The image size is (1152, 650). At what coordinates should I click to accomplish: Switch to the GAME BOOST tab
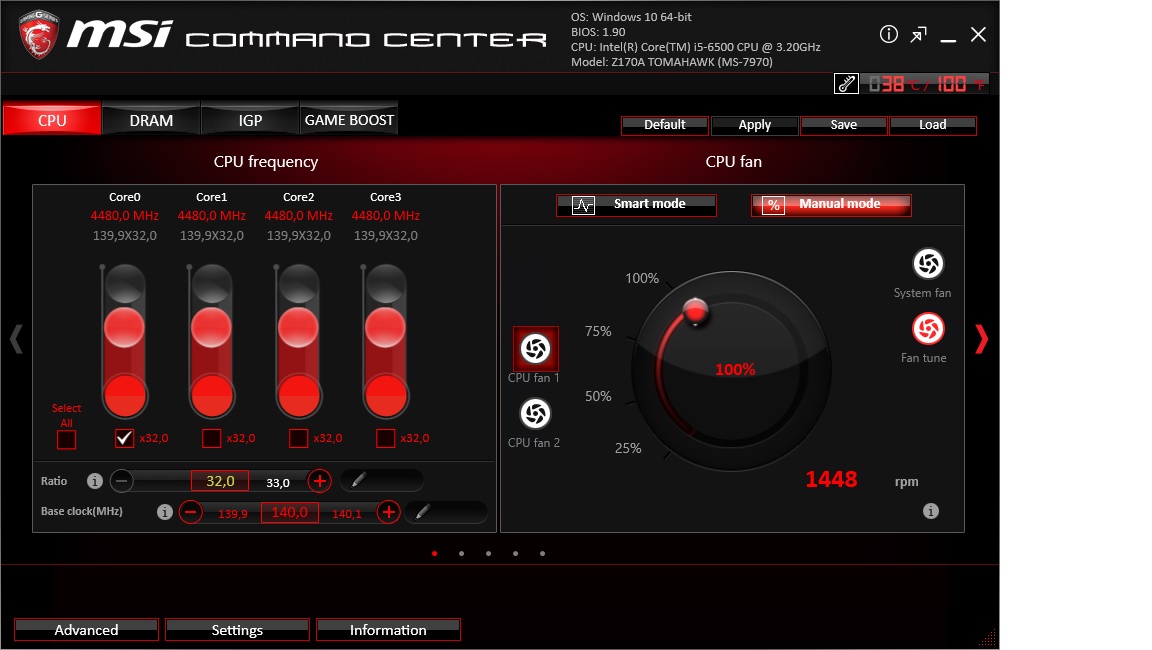(x=349, y=120)
